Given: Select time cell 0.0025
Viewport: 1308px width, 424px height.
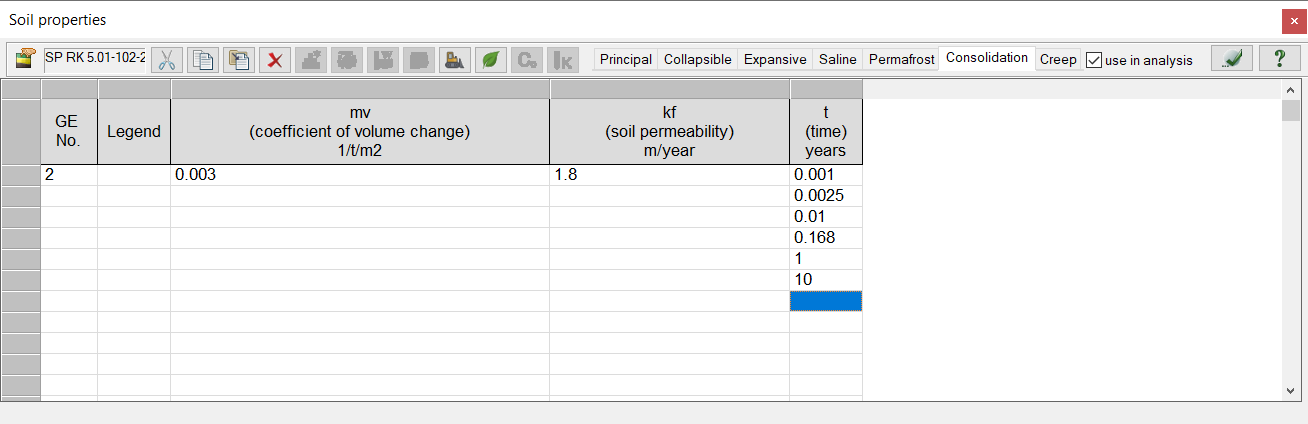Looking at the screenshot, I should [826, 196].
